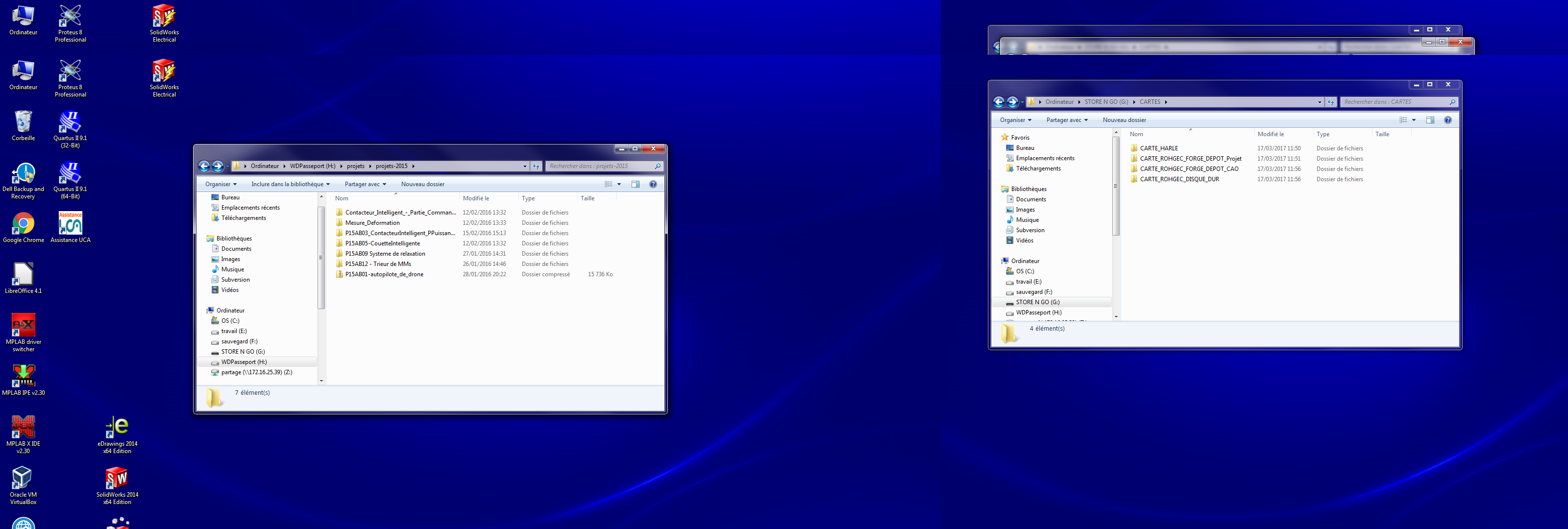Click Back arrow in projets-2015 window

click(x=204, y=166)
